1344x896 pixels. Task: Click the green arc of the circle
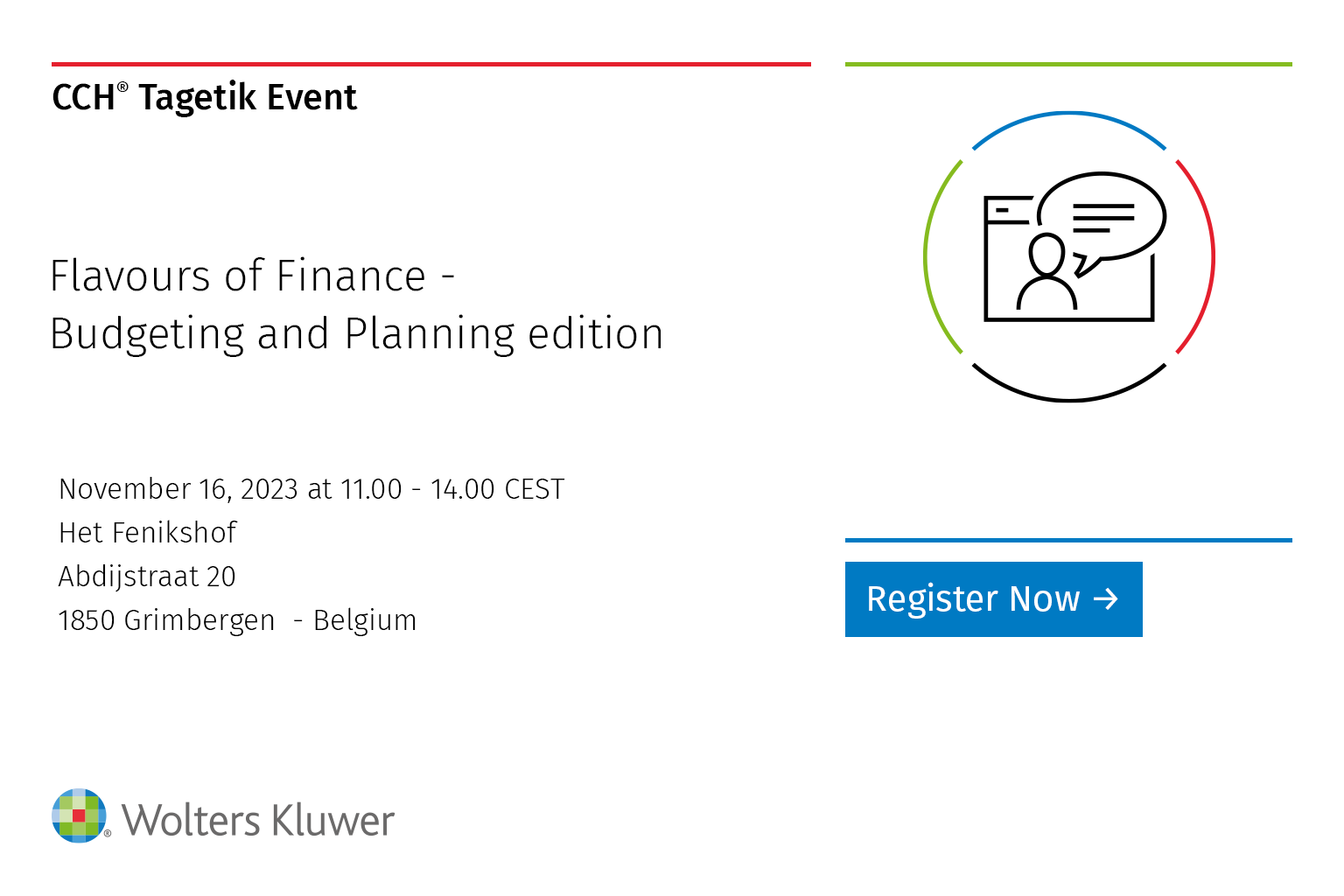tap(927, 256)
